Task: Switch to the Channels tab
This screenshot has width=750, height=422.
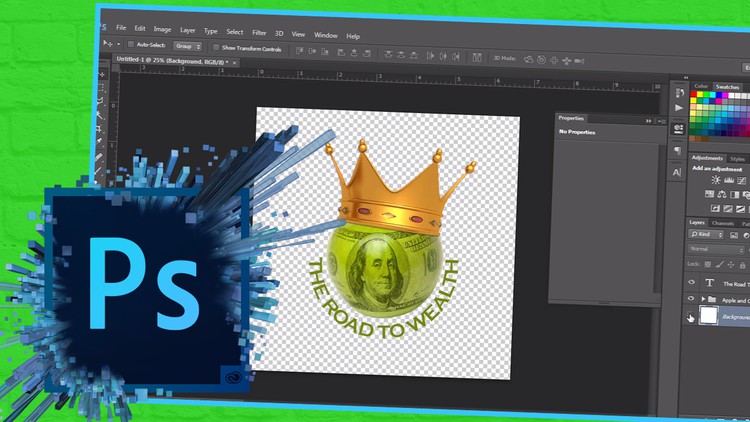Action: pyautogui.click(x=722, y=223)
